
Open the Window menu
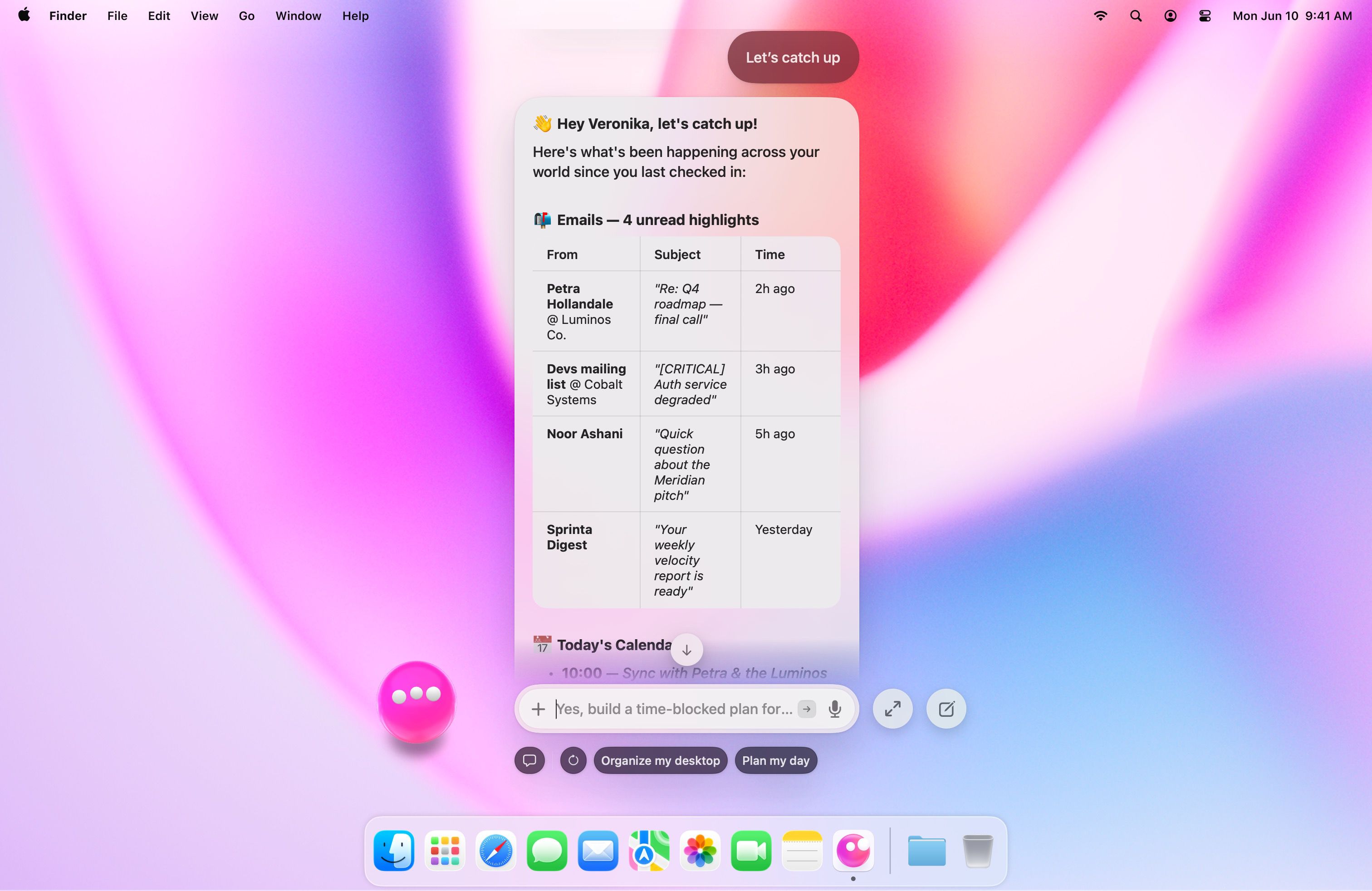click(298, 16)
